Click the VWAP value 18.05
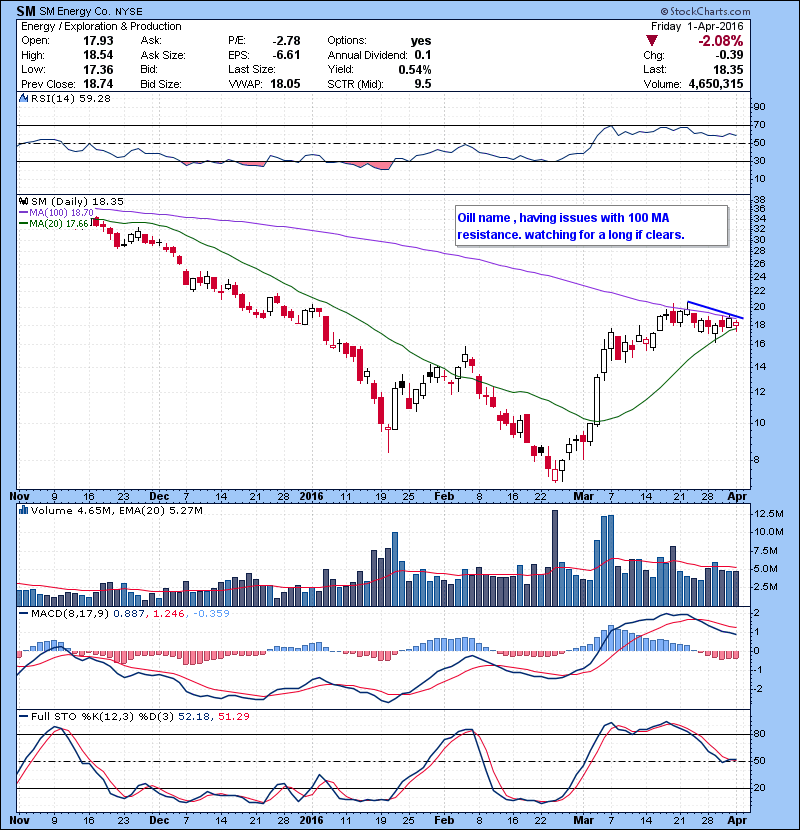 click(x=285, y=84)
